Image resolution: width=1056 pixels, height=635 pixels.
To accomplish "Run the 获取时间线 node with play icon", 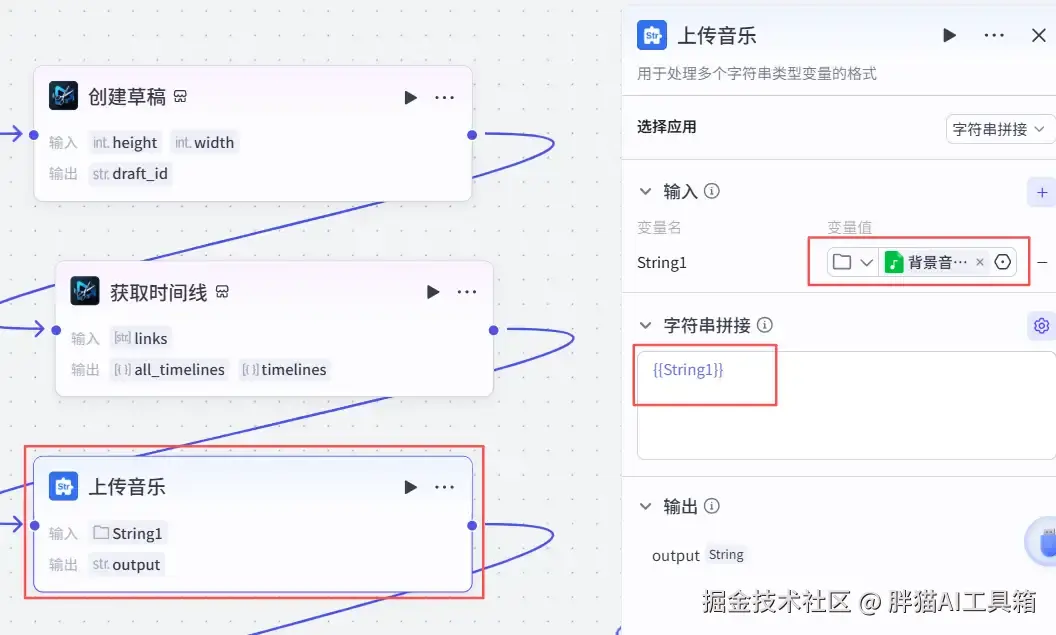I will tap(433, 292).
